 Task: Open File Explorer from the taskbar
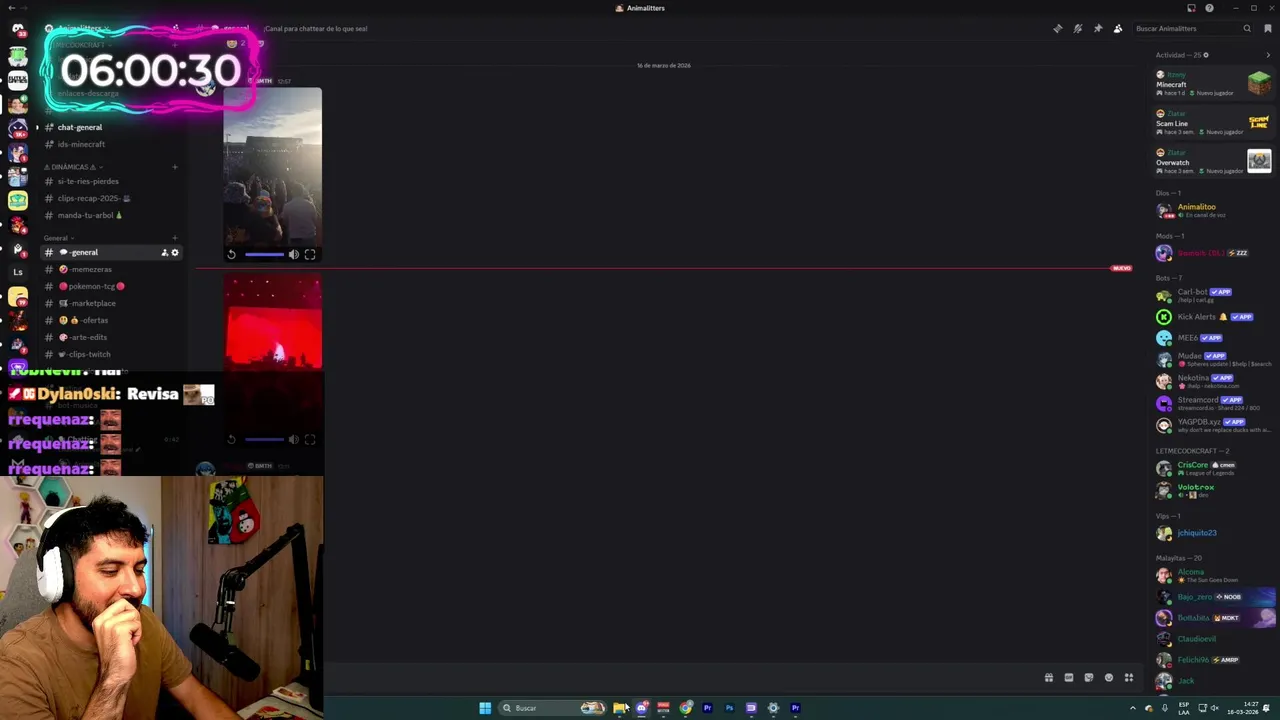coord(620,708)
